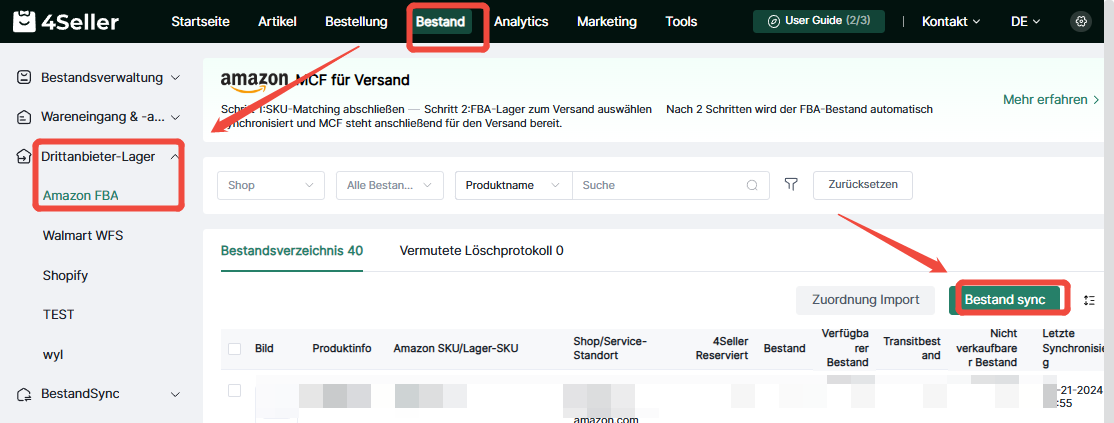1114x423 pixels.
Task: Open the Shop filter dropdown
Action: click(271, 185)
